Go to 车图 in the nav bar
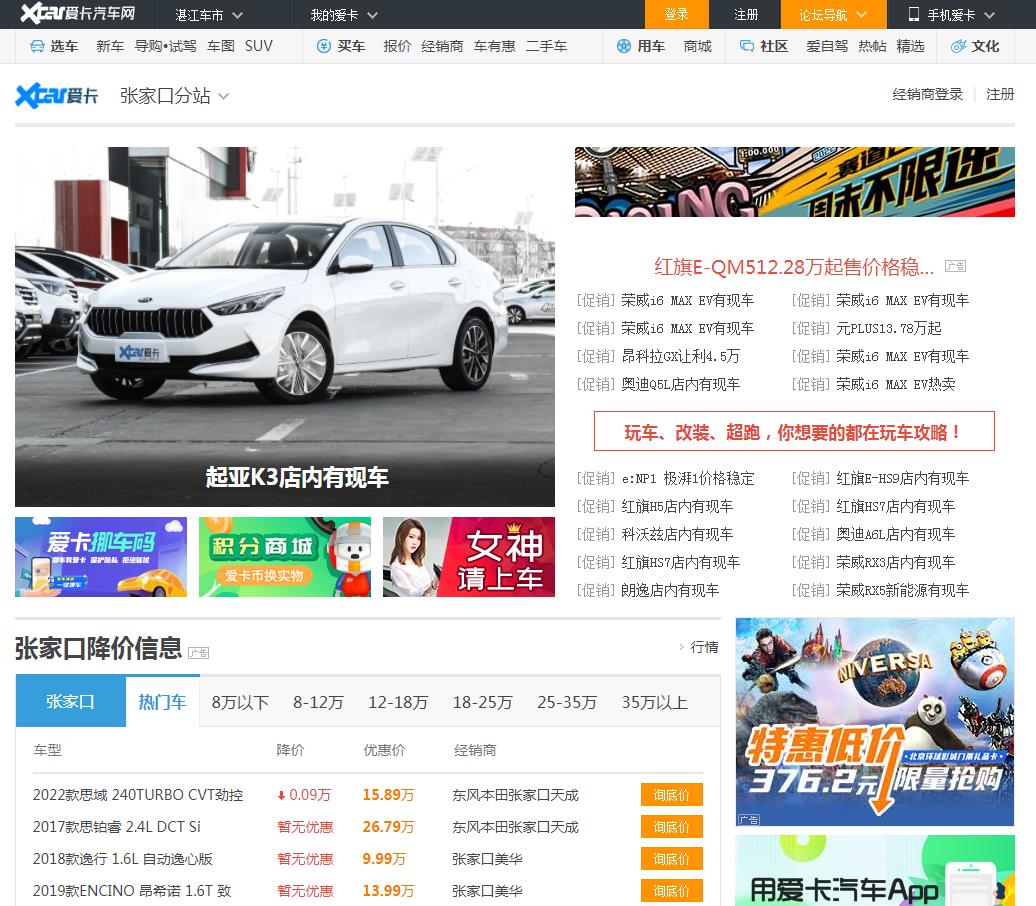 pos(221,46)
